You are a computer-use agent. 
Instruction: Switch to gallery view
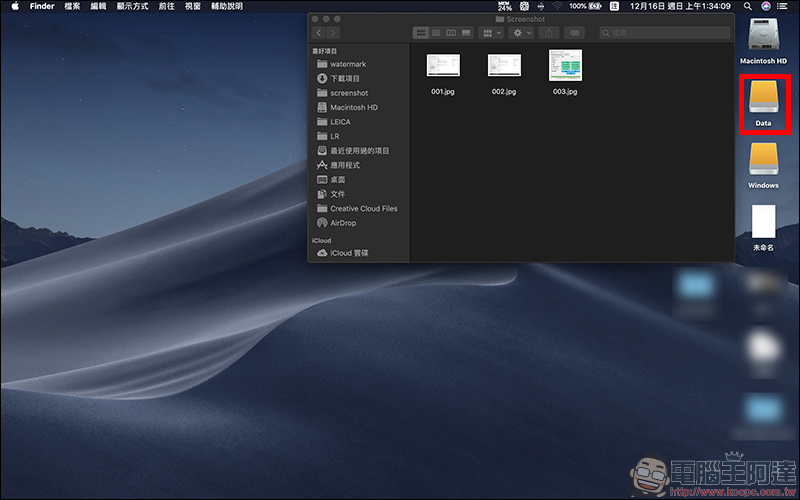[x=466, y=33]
